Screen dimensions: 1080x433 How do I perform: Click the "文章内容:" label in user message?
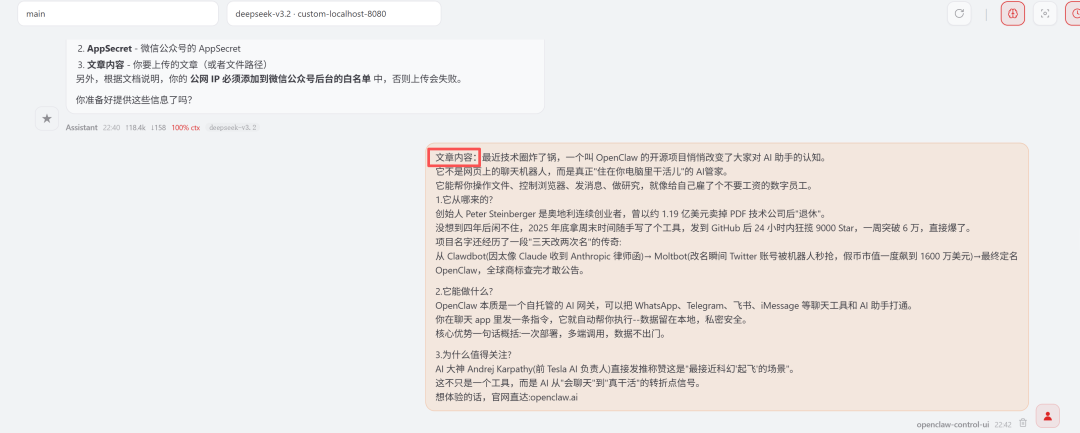click(x=455, y=157)
